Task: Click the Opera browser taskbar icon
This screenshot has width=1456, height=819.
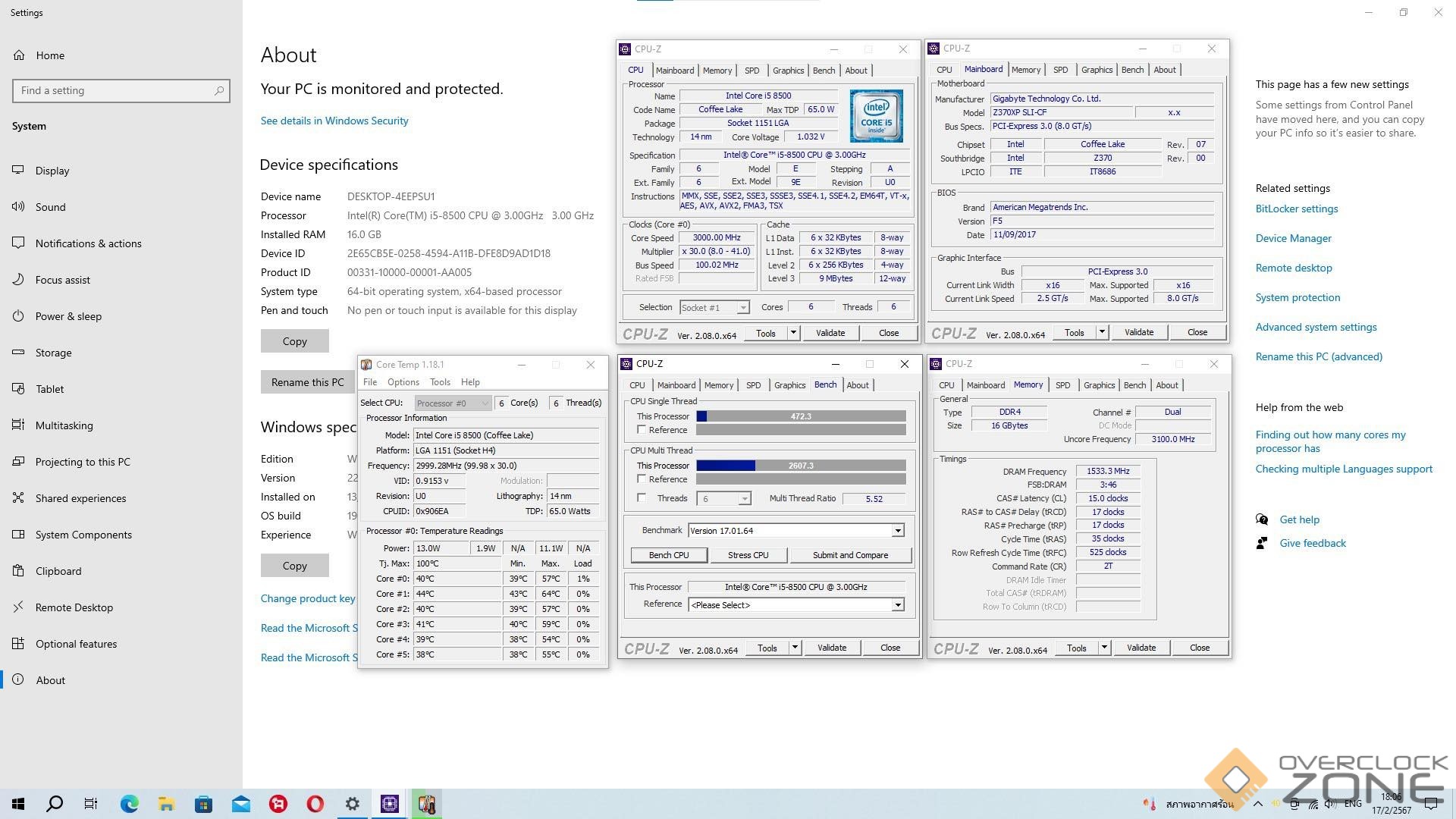Action: tap(315, 804)
